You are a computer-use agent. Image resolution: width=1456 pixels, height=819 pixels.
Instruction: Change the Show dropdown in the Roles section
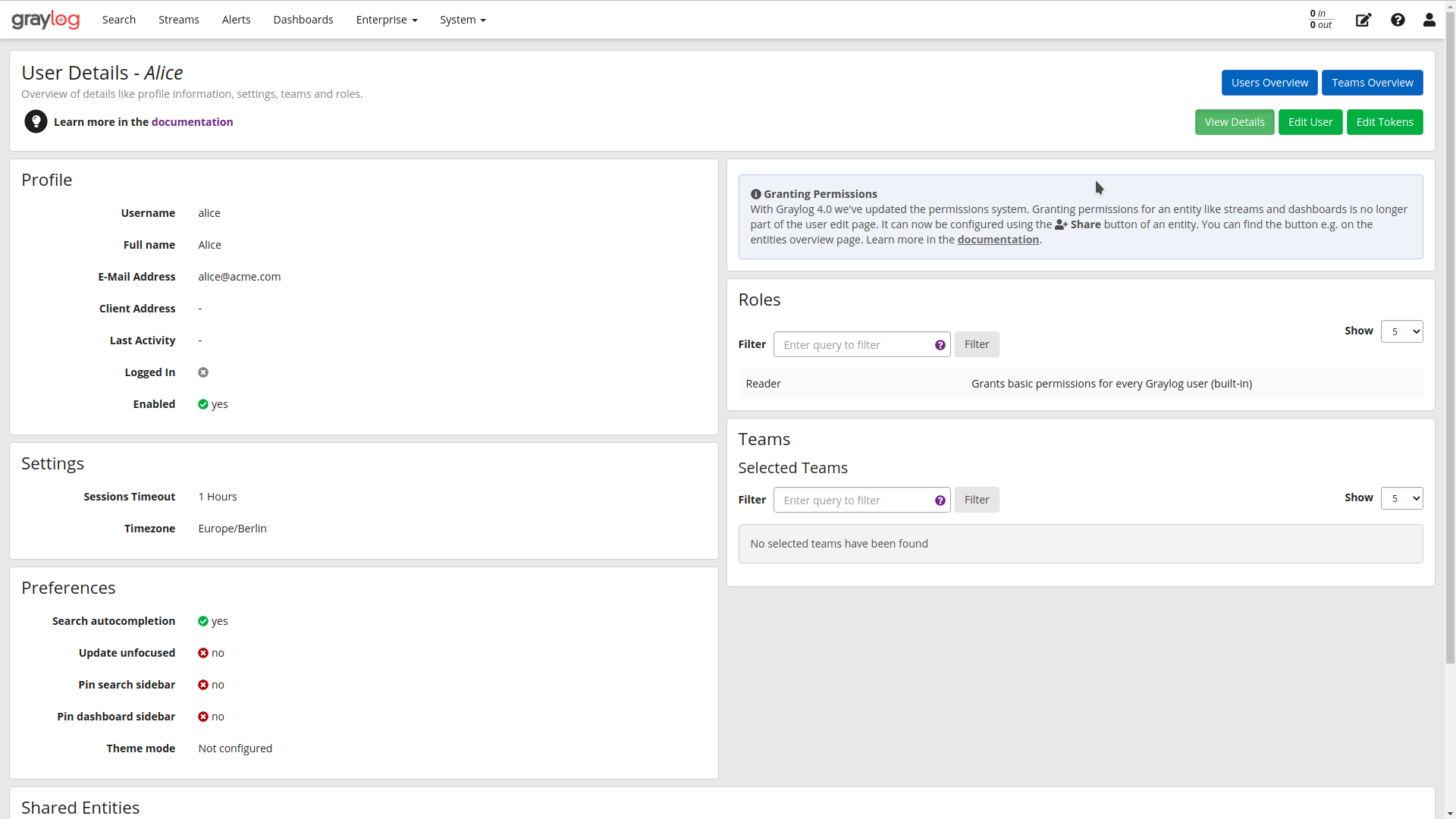tap(1402, 331)
